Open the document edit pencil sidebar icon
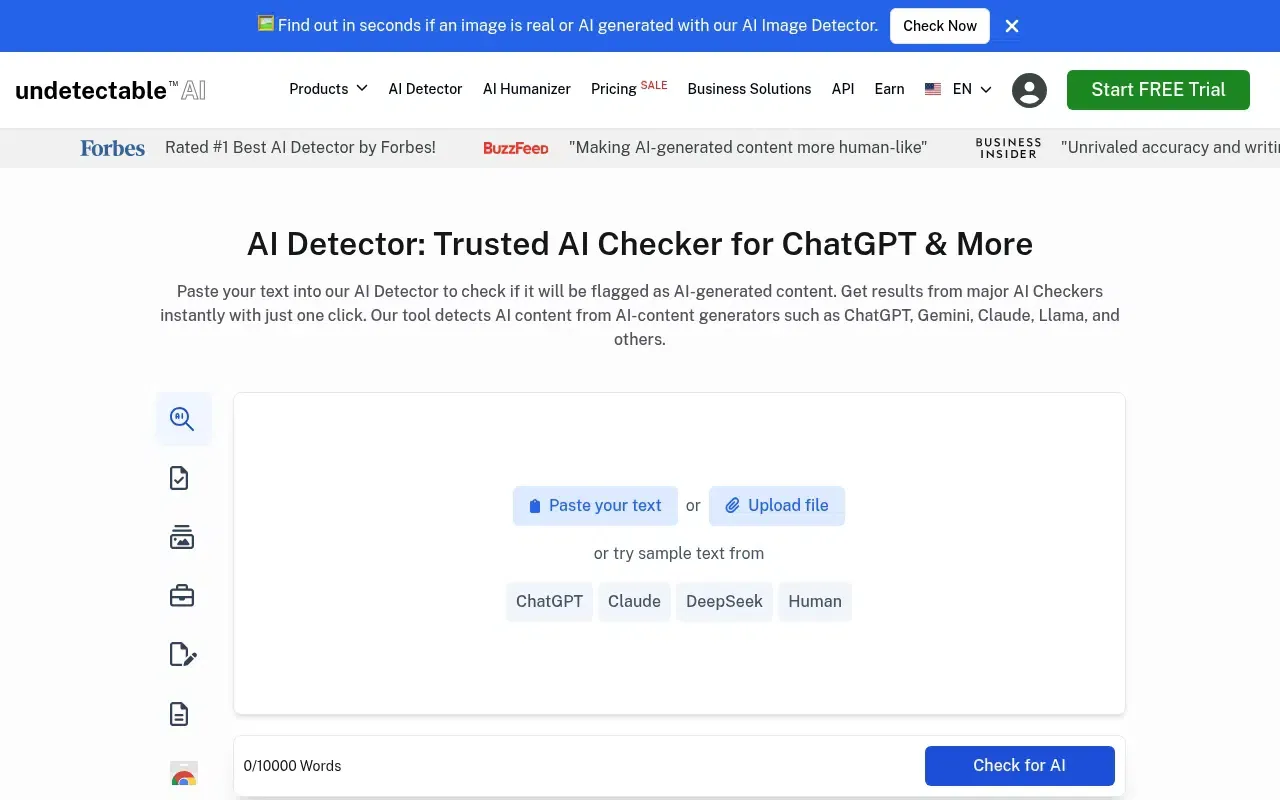The height and width of the screenshot is (800, 1280). pyautogui.click(x=182, y=655)
